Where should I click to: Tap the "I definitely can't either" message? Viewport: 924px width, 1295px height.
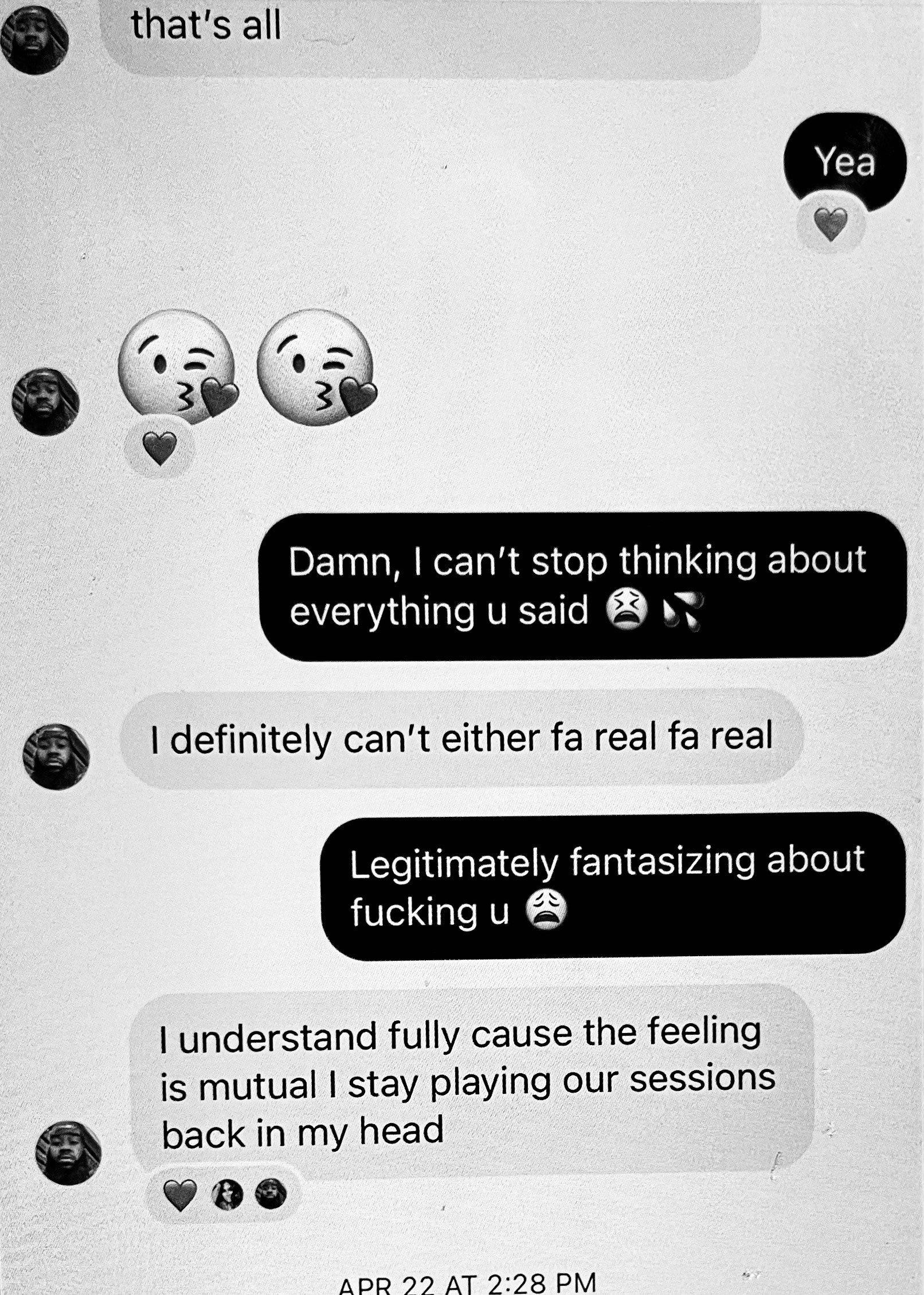click(x=461, y=738)
